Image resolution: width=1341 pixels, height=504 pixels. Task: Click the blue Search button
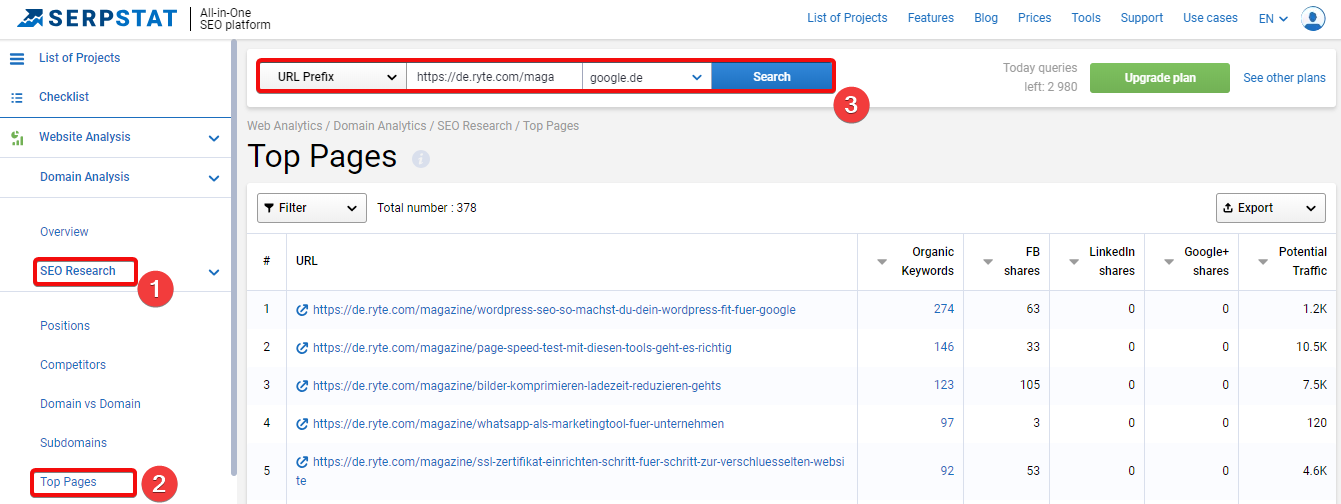(771, 76)
